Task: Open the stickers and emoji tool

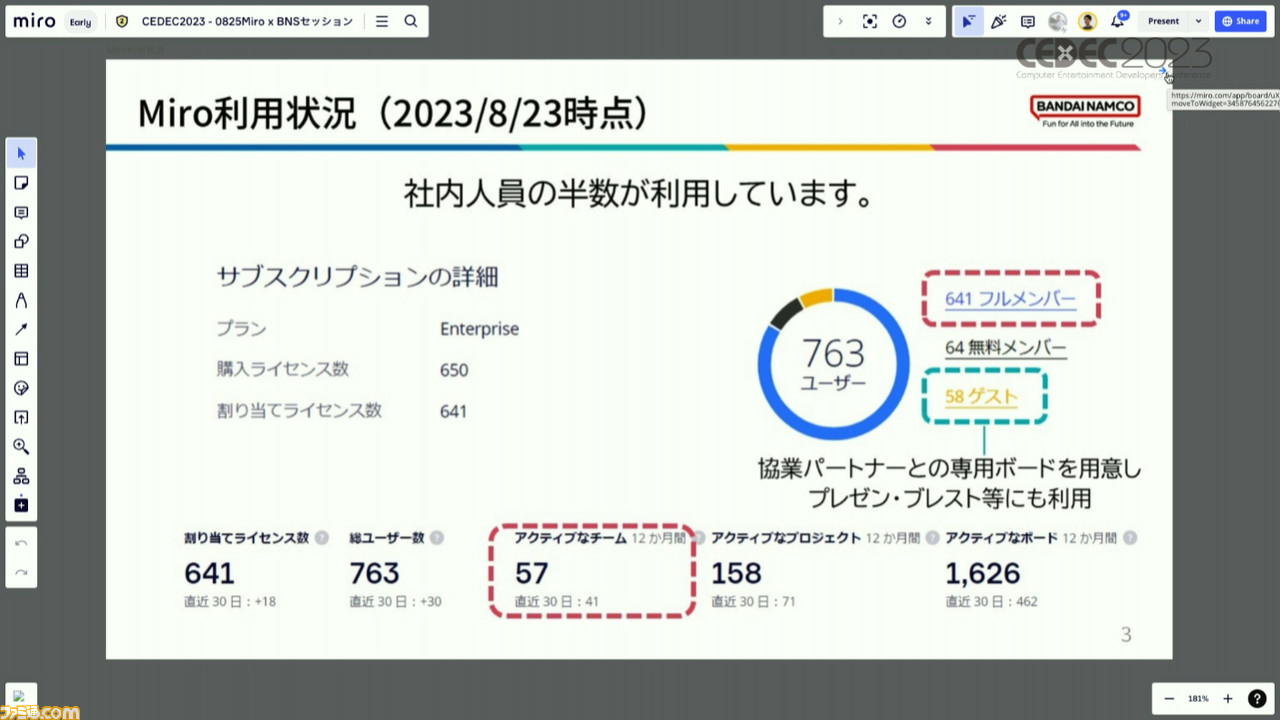Action: point(21,388)
